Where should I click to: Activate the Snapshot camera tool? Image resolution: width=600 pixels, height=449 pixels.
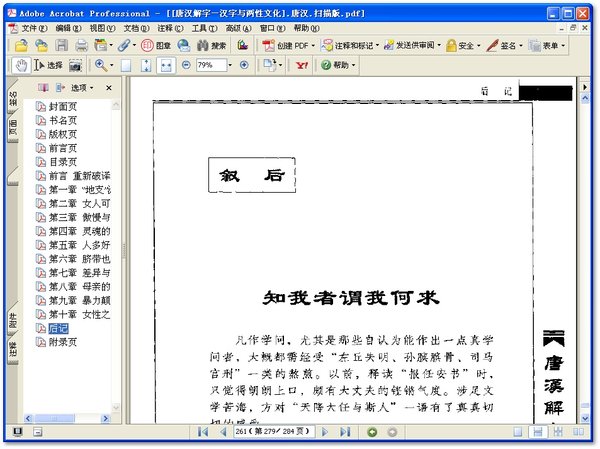[x=75, y=66]
